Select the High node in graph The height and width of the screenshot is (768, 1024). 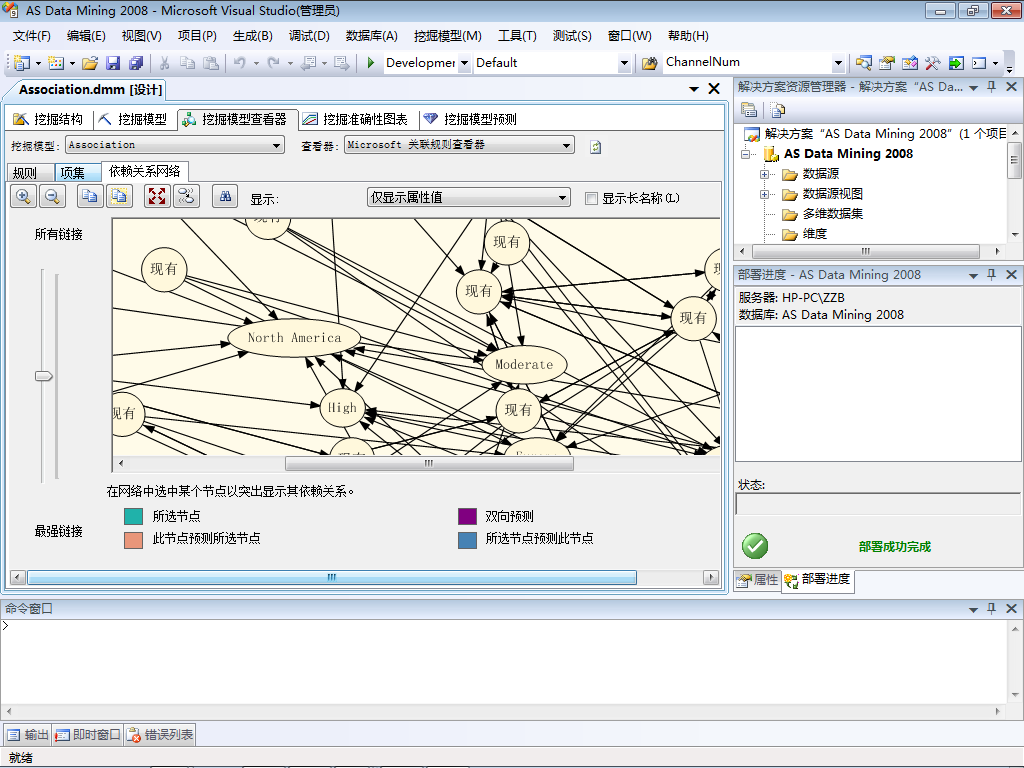tap(342, 408)
